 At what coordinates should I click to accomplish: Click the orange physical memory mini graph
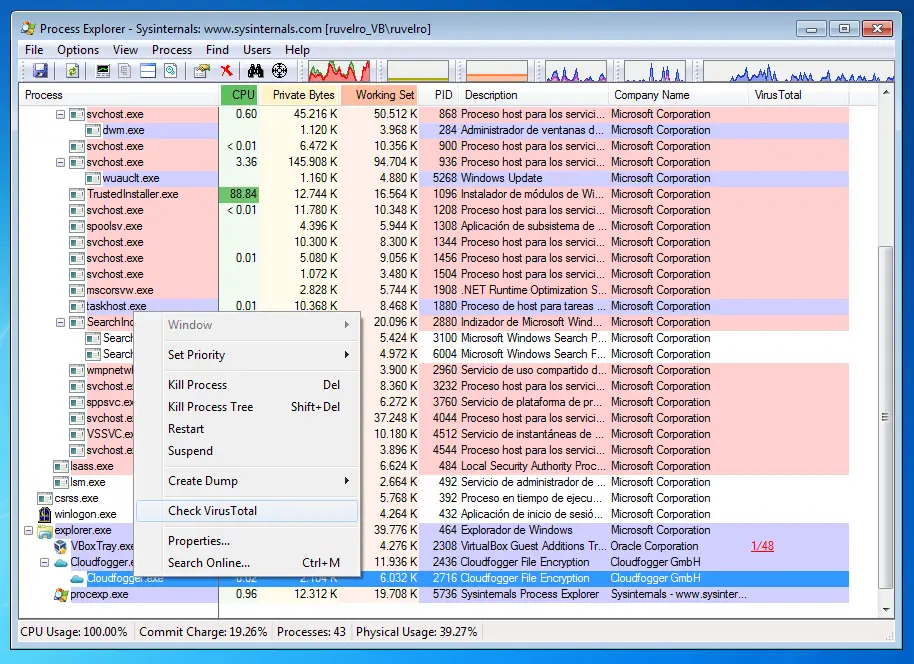(x=497, y=71)
